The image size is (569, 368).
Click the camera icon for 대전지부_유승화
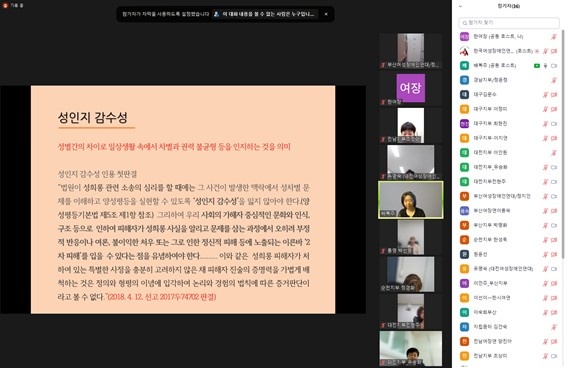point(554,167)
